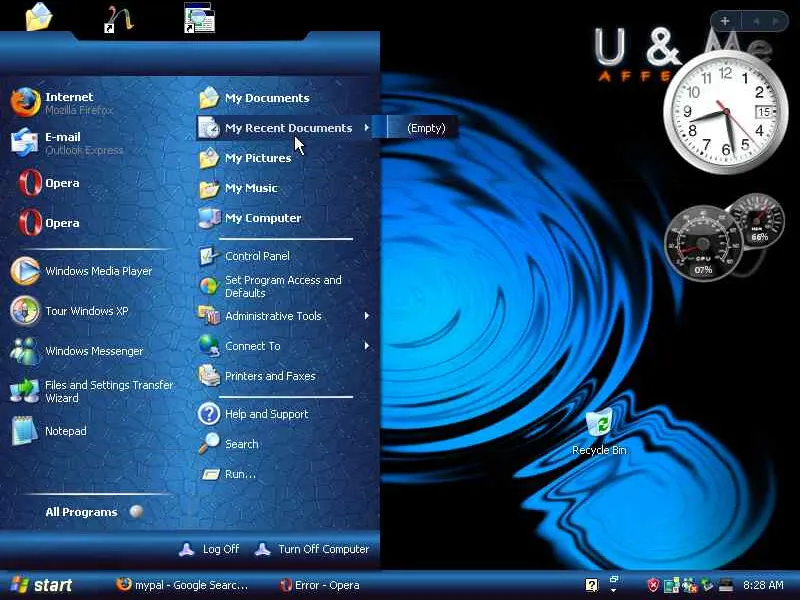The image size is (800, 600).
Task: Launch Files and Settings Transfer Wizard
Action: 92,391
